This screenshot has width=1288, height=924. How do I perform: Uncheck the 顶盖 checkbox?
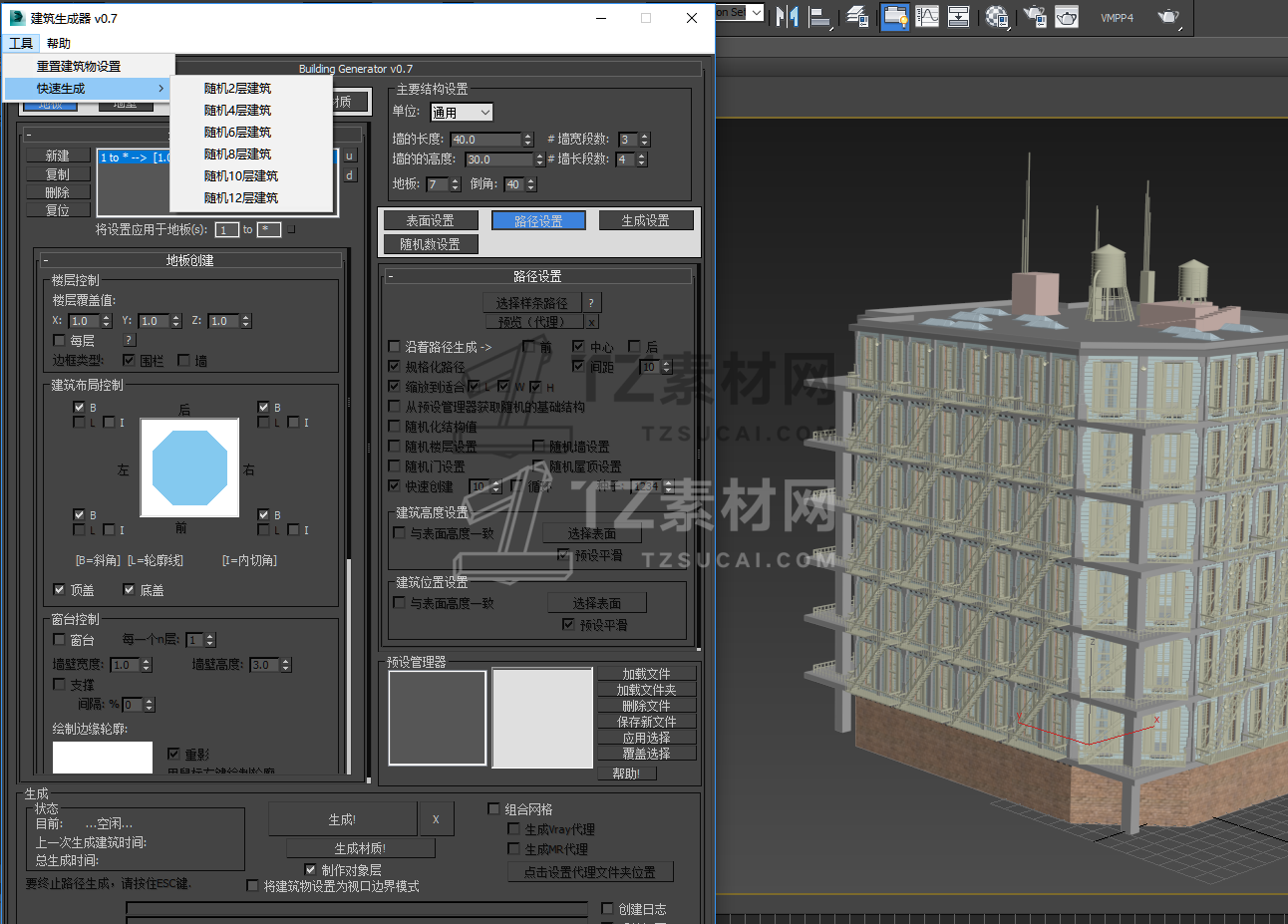pos(60,590)
